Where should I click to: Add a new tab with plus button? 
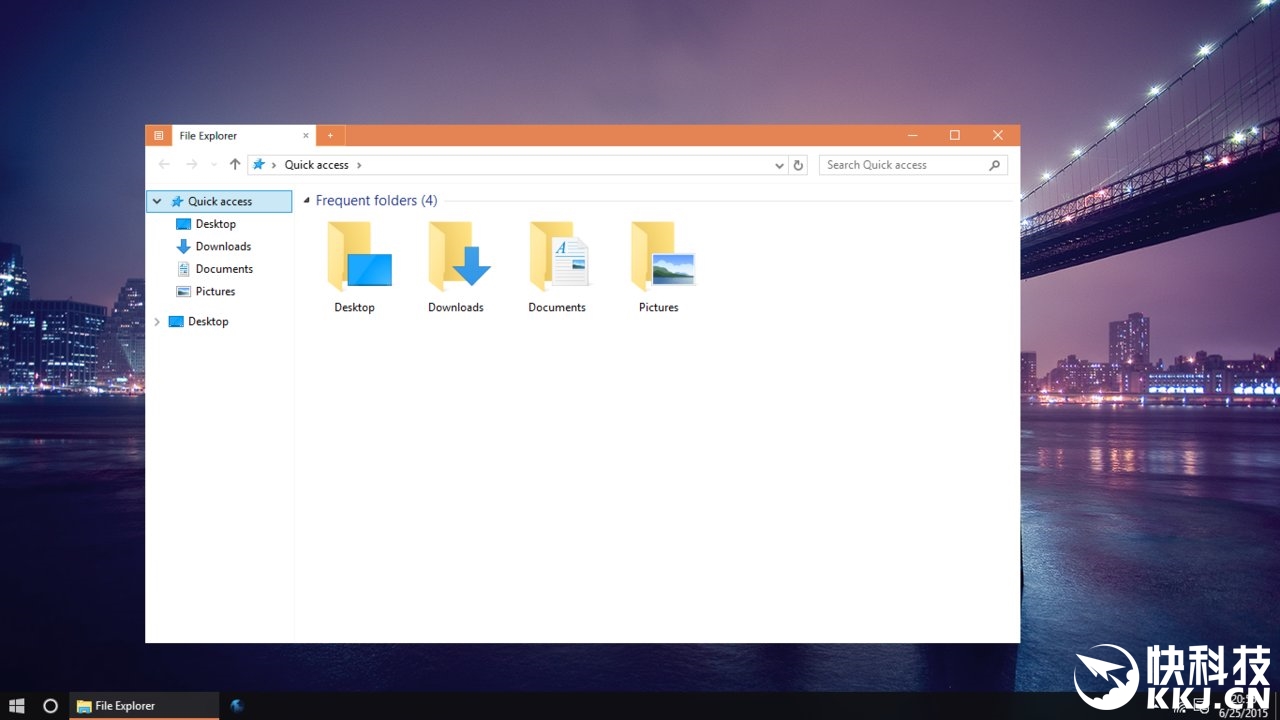[x=330, y=136]
